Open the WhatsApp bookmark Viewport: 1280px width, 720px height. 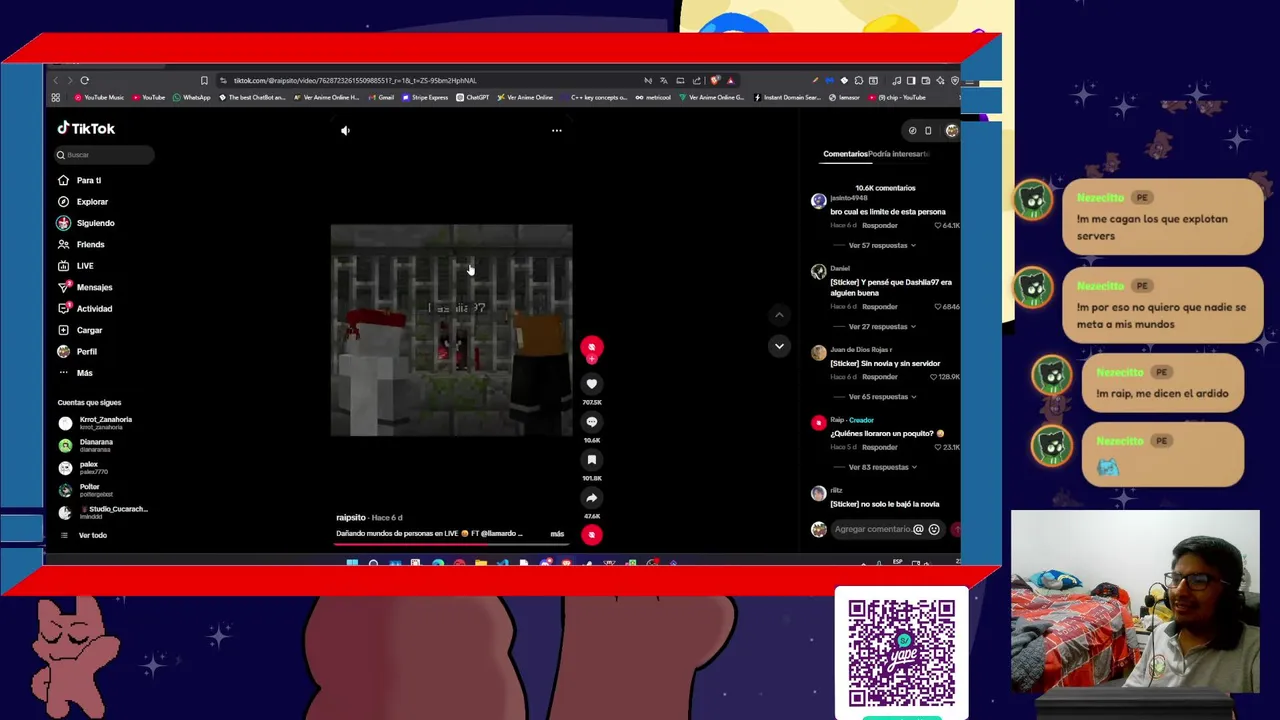[x=191, y=98]
